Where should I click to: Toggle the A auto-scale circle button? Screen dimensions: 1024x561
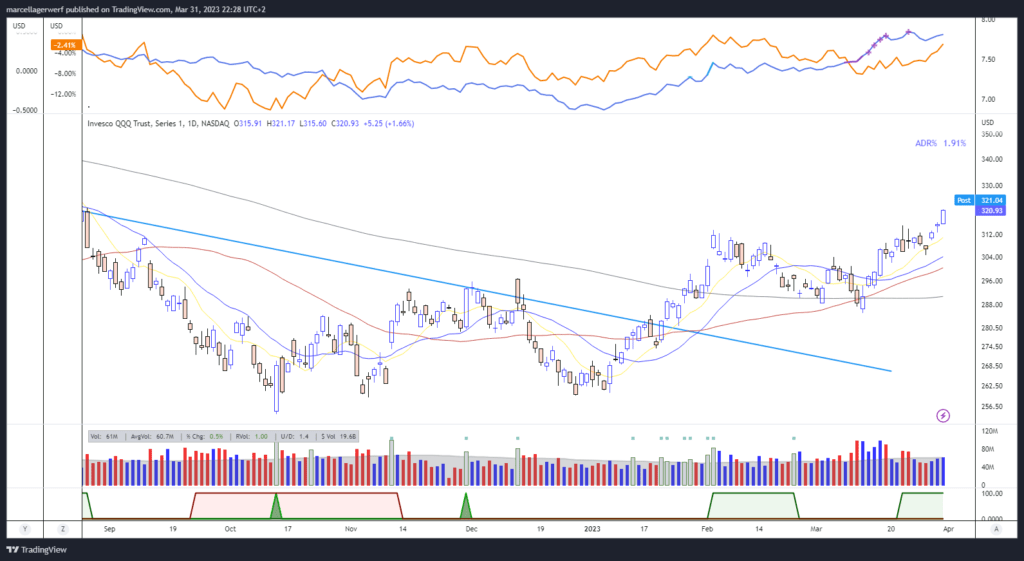point(997,529)
